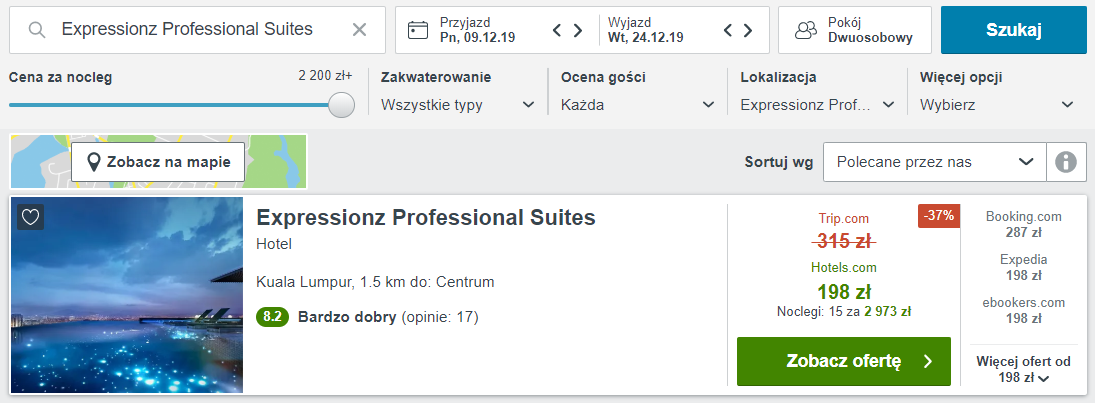Click the Szukaj search button
Viewport: 1095px width, 403px height.
pos(1013,30)
